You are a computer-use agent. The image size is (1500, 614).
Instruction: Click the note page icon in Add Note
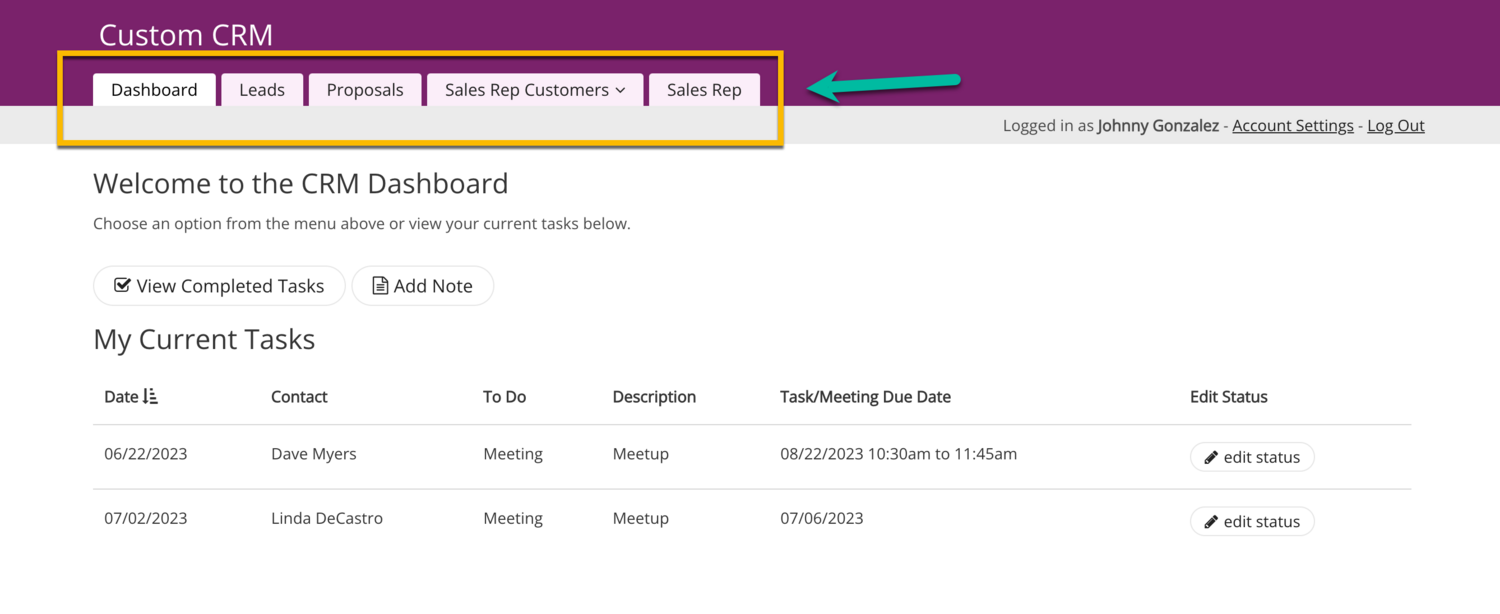coord(380,286)
